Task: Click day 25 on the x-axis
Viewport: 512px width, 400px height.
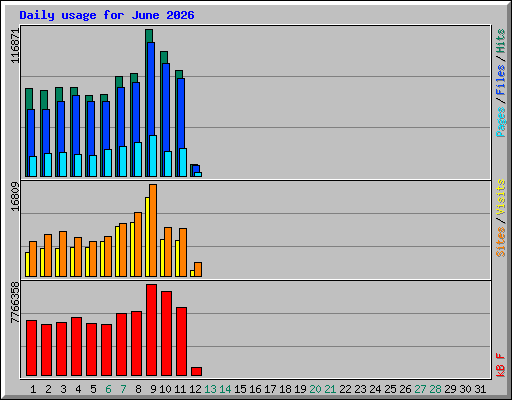Action: click(390, 389)
